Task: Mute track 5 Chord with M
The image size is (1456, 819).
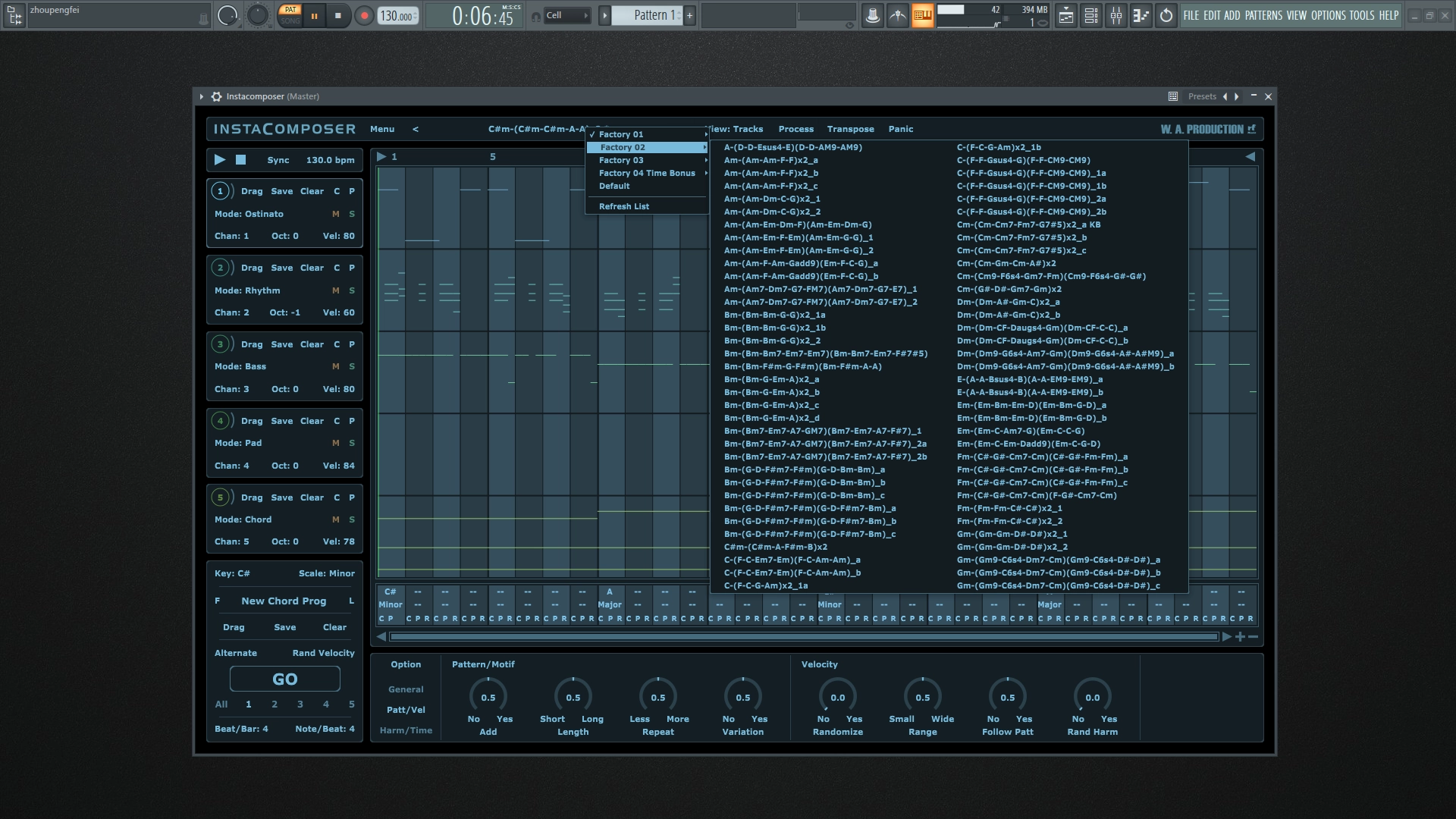Action: tap(336, 519)
